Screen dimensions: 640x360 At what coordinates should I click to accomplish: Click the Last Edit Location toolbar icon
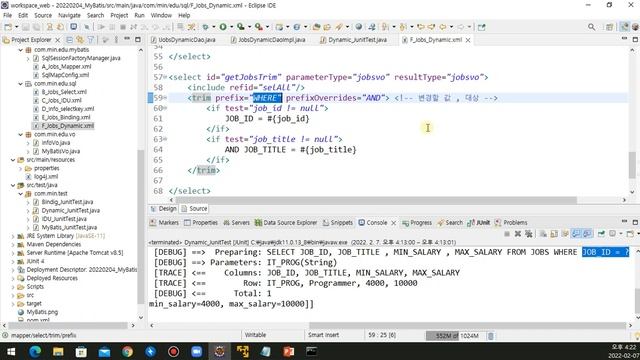[420, 27]
